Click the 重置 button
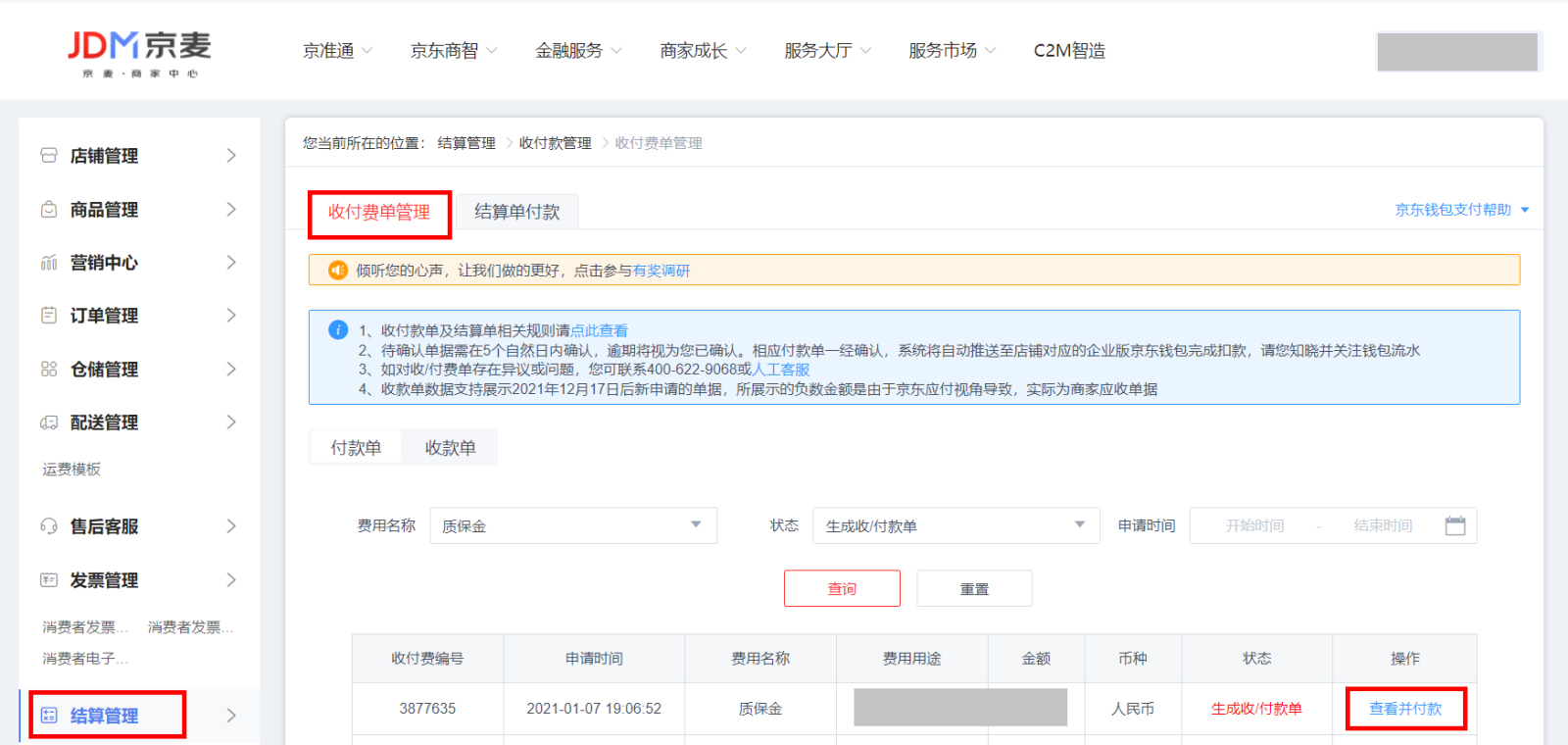This screenshot has width=1568, height=745. [974, 588]
